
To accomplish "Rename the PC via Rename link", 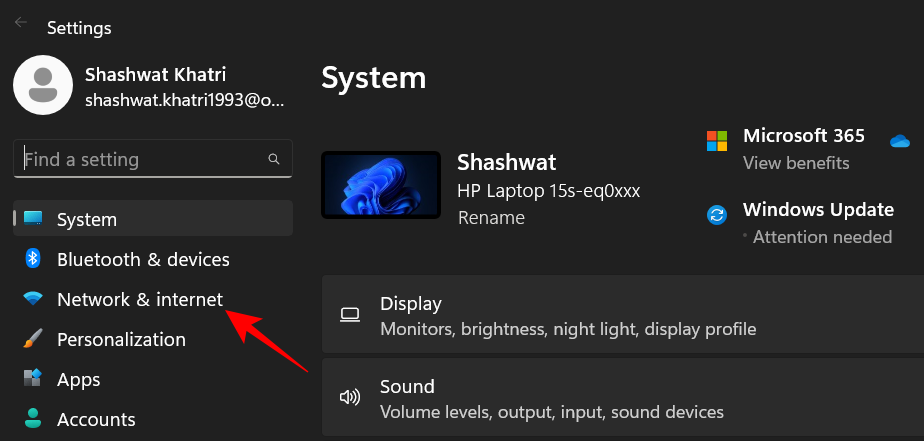I will (491, 217).
